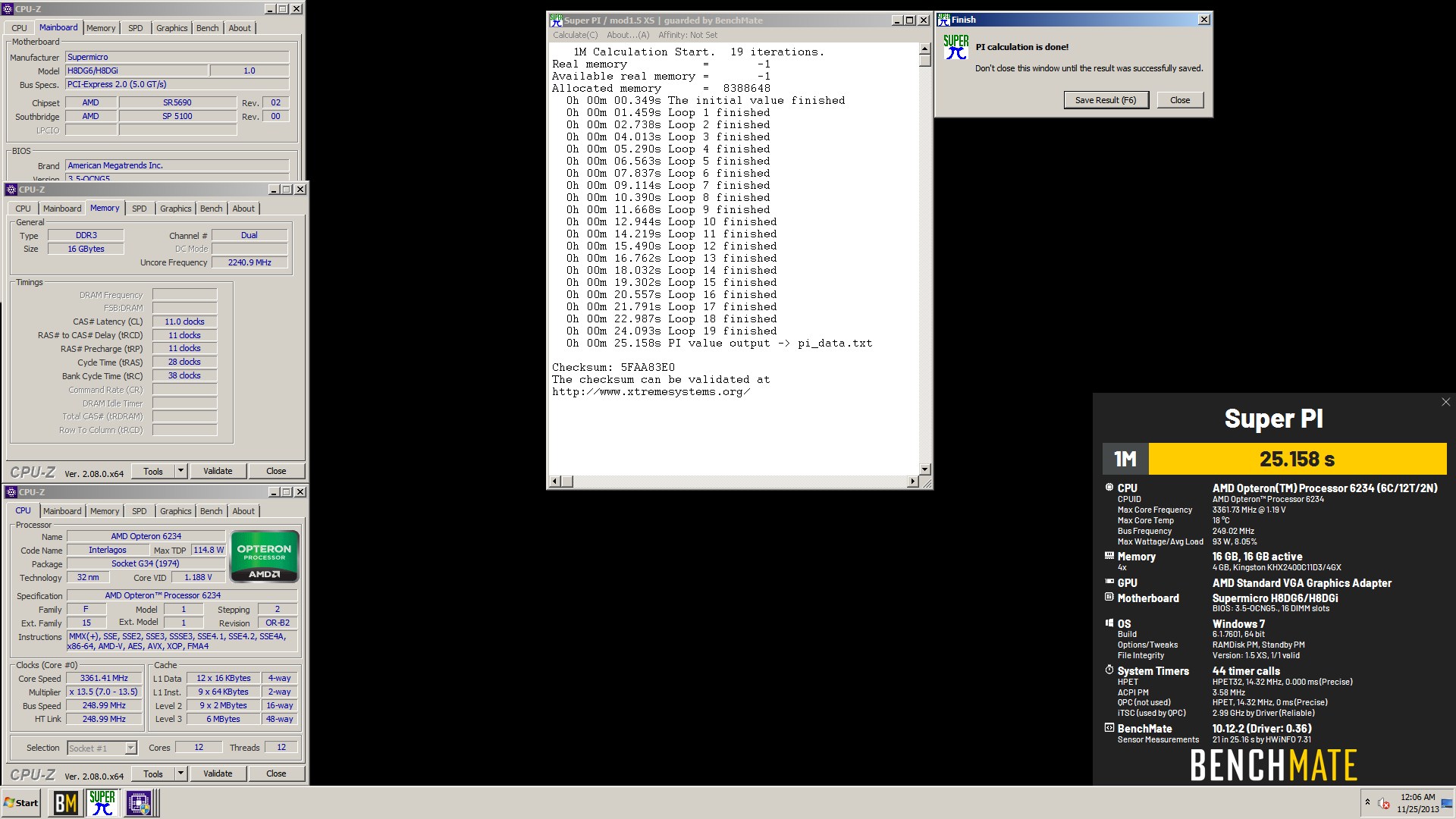Image resolution: width=1456 pixels, height=819 pixels.
Task: Open Memory tab in top CPU-Z window
Action: [101, 28]
